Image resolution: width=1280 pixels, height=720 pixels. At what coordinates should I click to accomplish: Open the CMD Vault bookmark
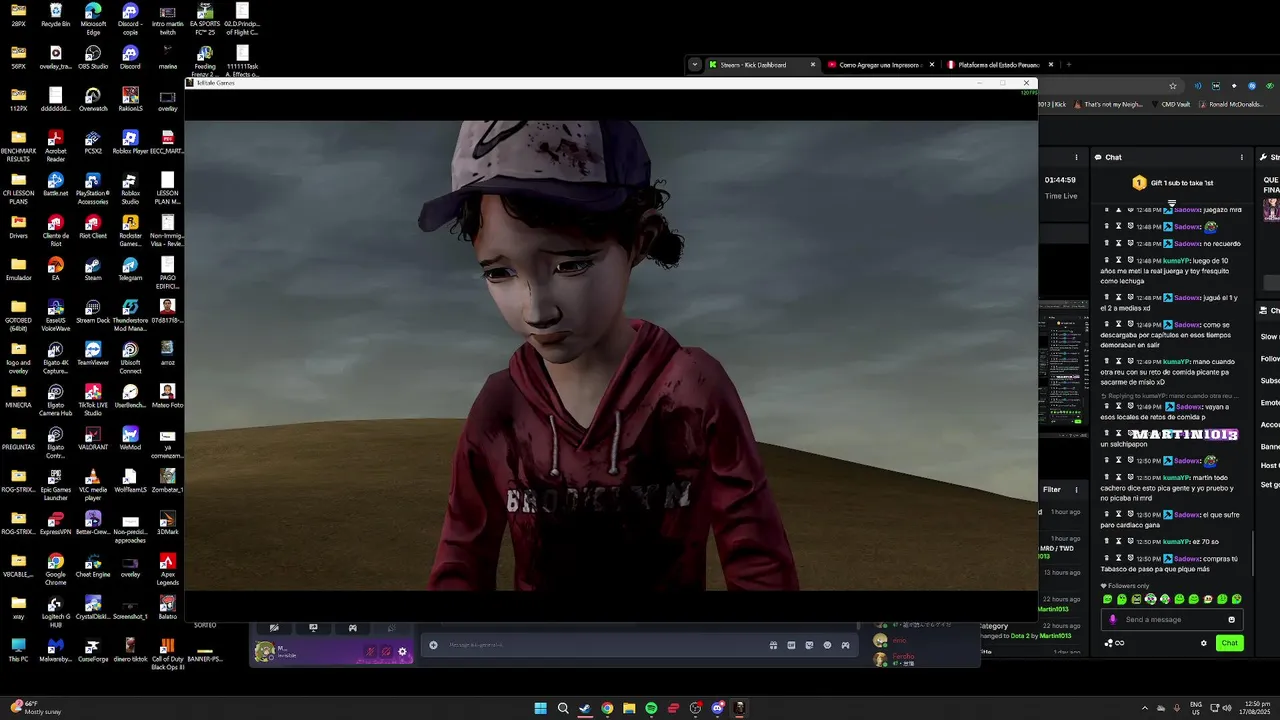point(1171,104)
